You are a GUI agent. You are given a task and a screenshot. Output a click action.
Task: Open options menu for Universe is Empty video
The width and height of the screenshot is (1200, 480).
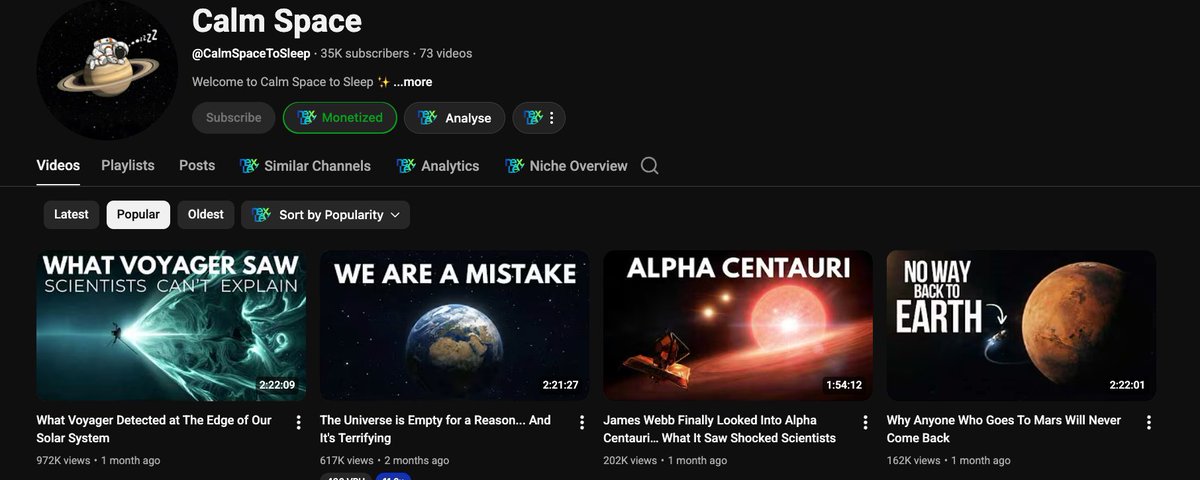tap(582, 423)
